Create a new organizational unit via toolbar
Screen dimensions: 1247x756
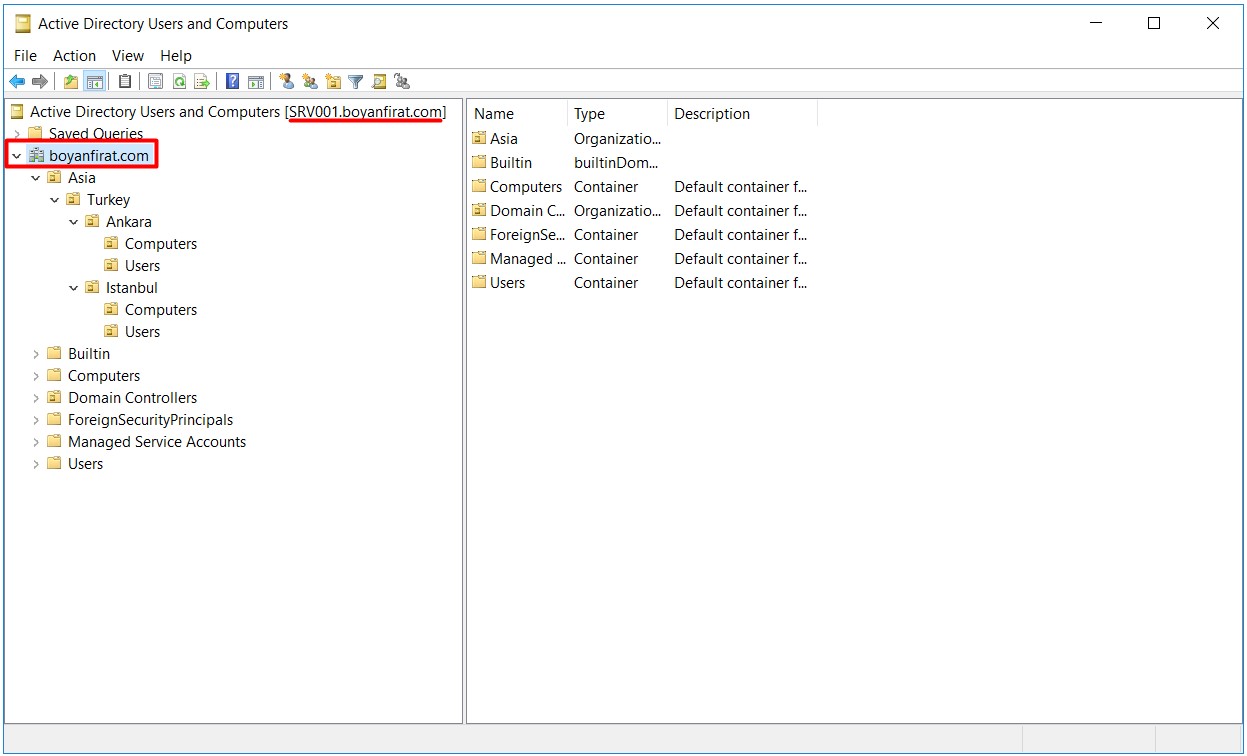pos(333,82)
